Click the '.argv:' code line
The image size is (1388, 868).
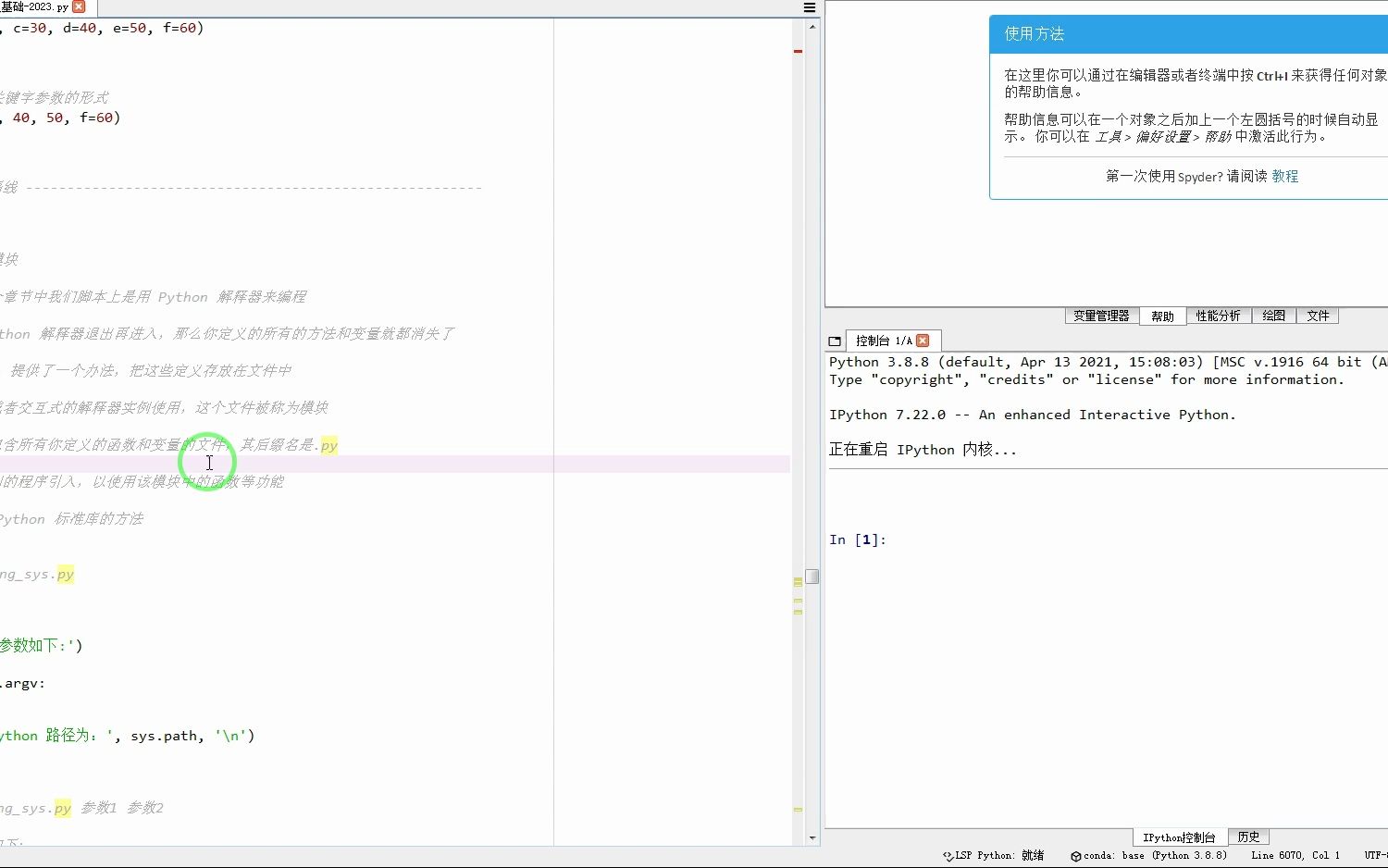(x=23, y=684)
